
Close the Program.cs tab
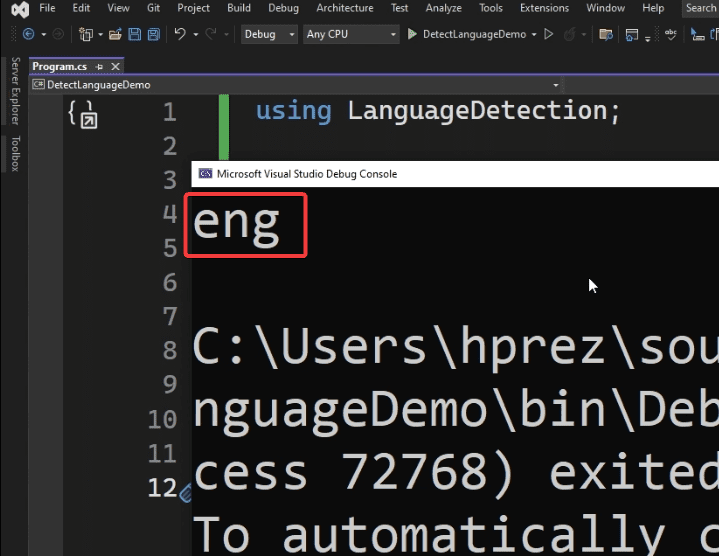click(x=116, y=67)
